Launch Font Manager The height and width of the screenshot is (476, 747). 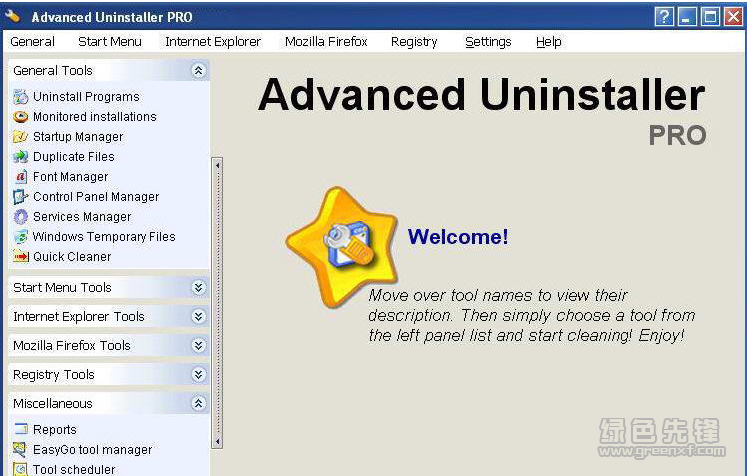[71, 177]
